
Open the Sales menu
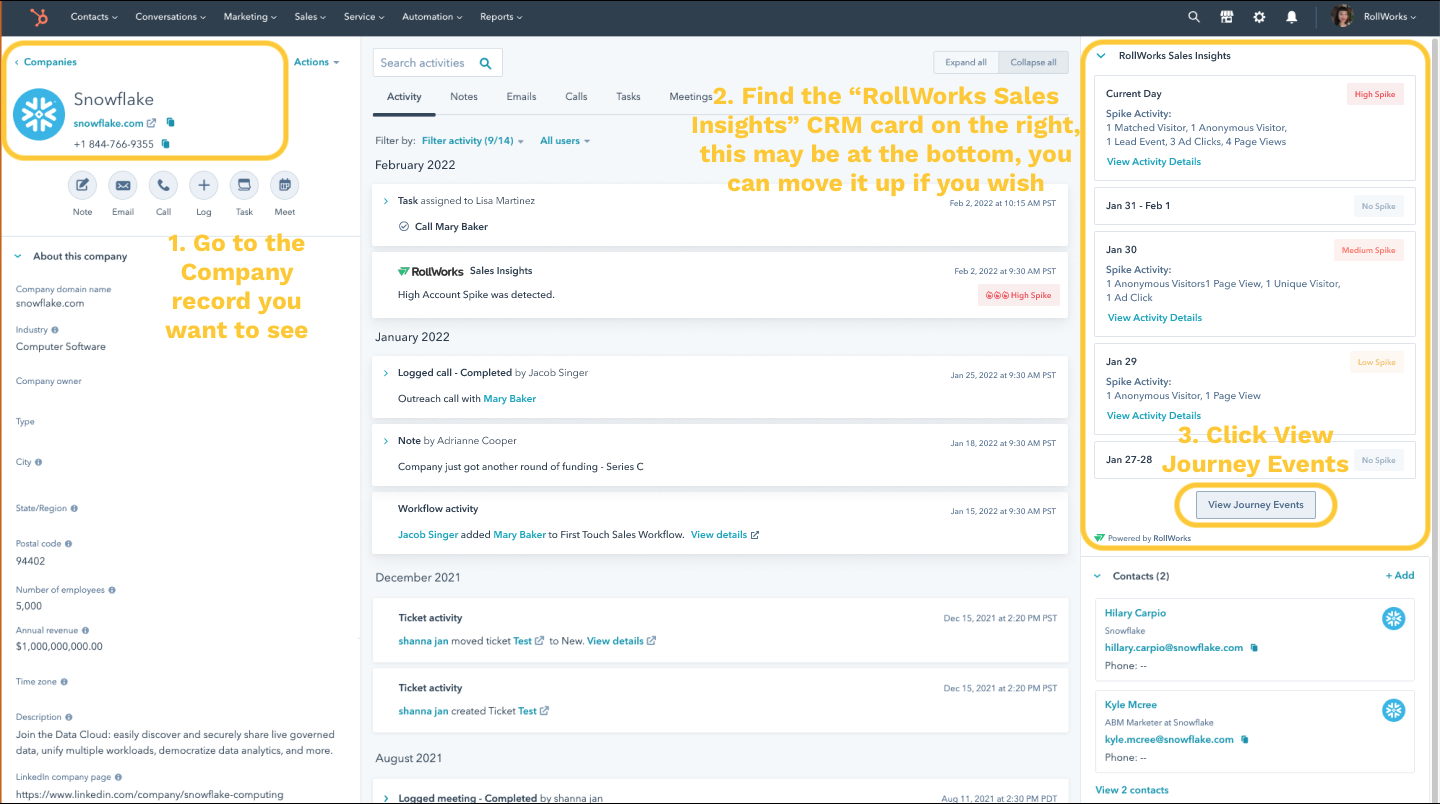(x=309, y=17)
